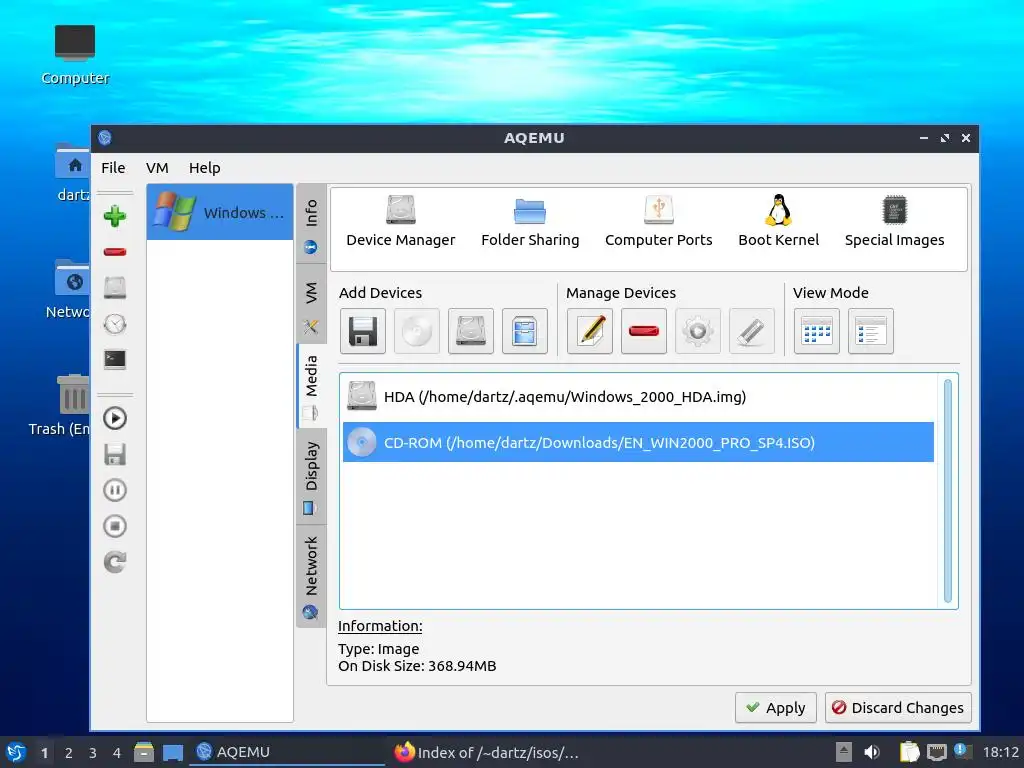The image size is (1024, 768).
Task: Click the network monitor tray icon
Action: point(936,752)
